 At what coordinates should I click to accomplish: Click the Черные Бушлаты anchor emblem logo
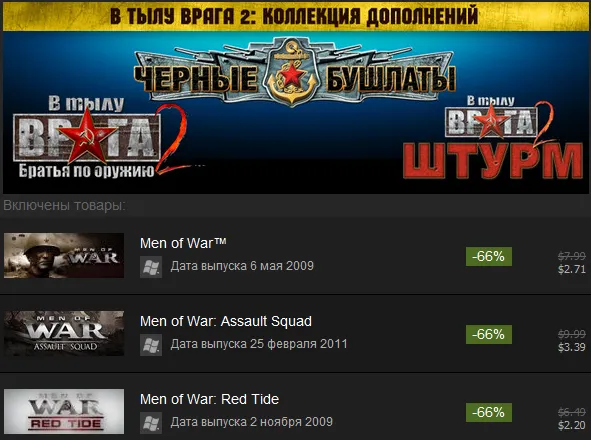tap(294, 72)
